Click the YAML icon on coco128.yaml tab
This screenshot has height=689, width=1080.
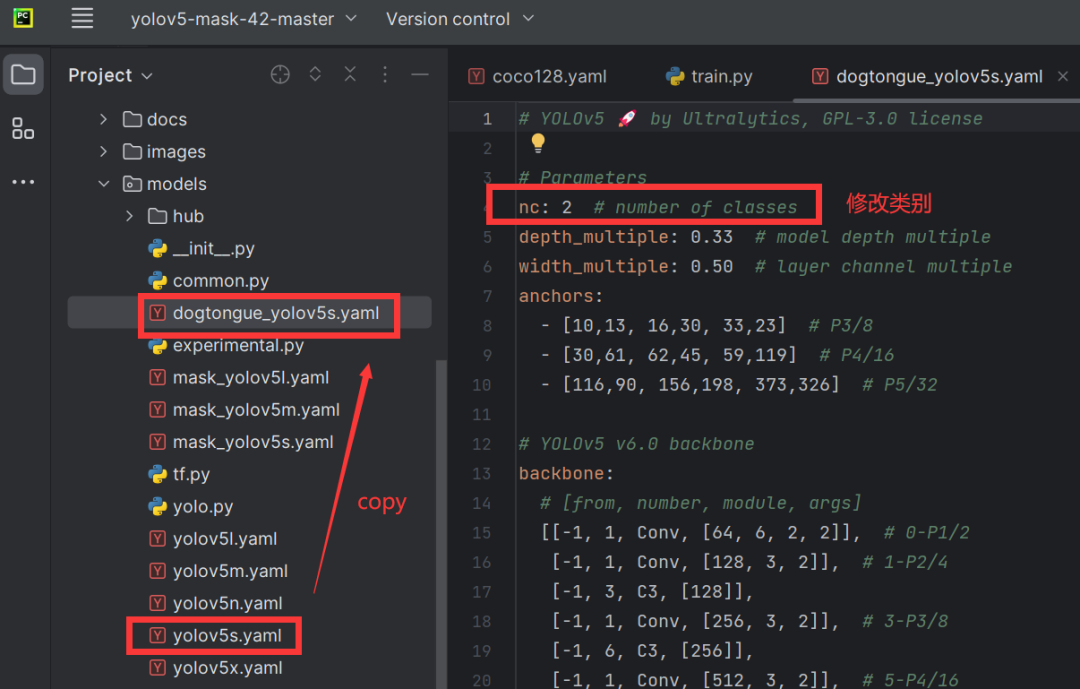(476, 76)
